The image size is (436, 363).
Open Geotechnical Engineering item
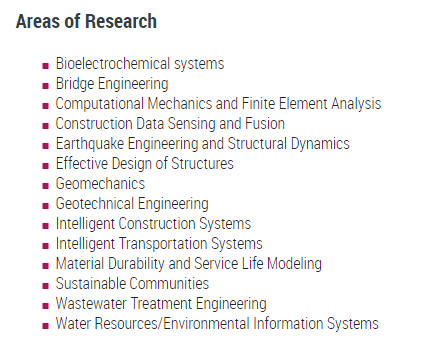point(132,204)
